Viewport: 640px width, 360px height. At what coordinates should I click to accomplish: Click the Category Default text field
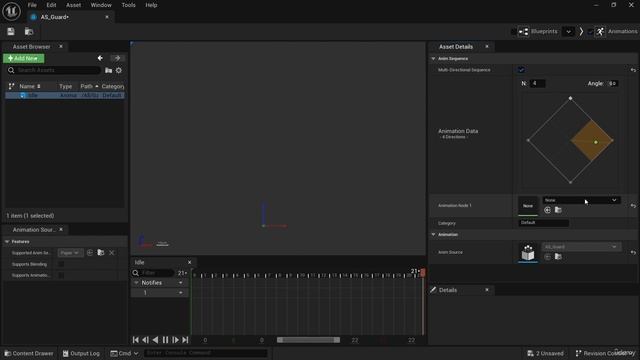click(543, 223)
